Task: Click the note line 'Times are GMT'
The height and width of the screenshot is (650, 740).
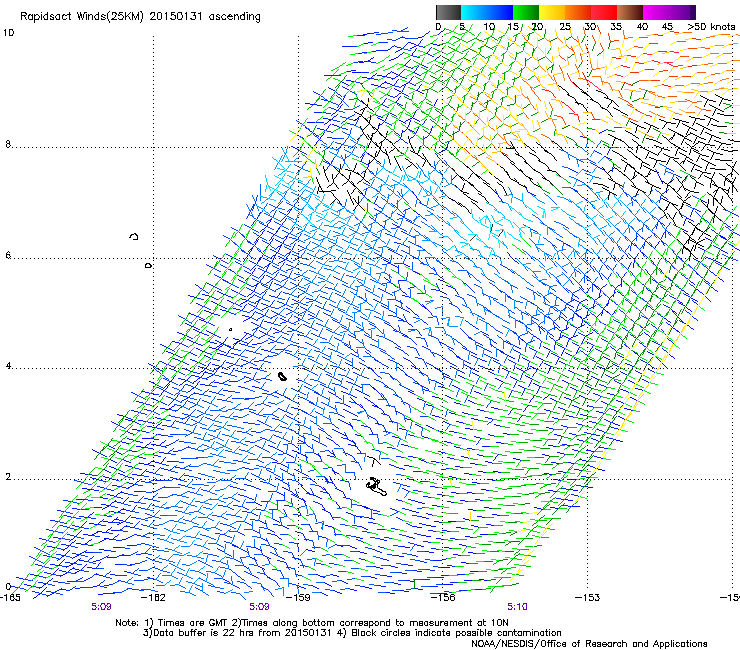Action: [x=191, y=623]
